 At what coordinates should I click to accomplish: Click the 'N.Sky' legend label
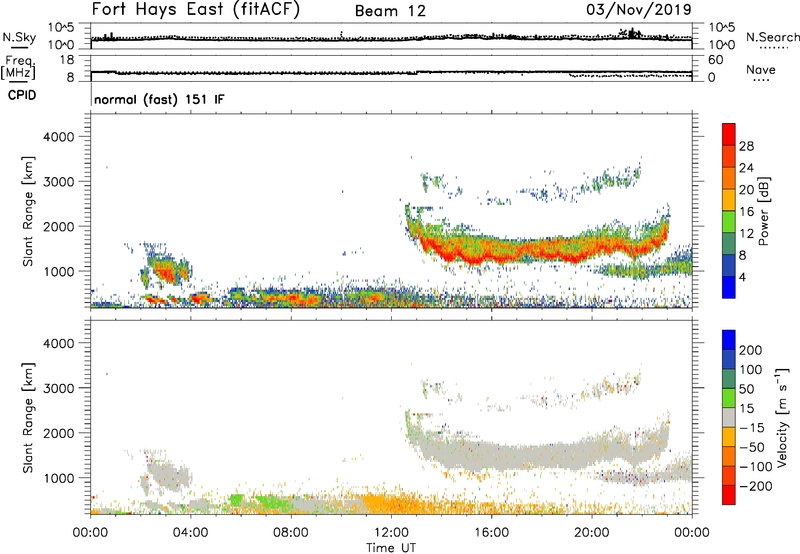19,37
